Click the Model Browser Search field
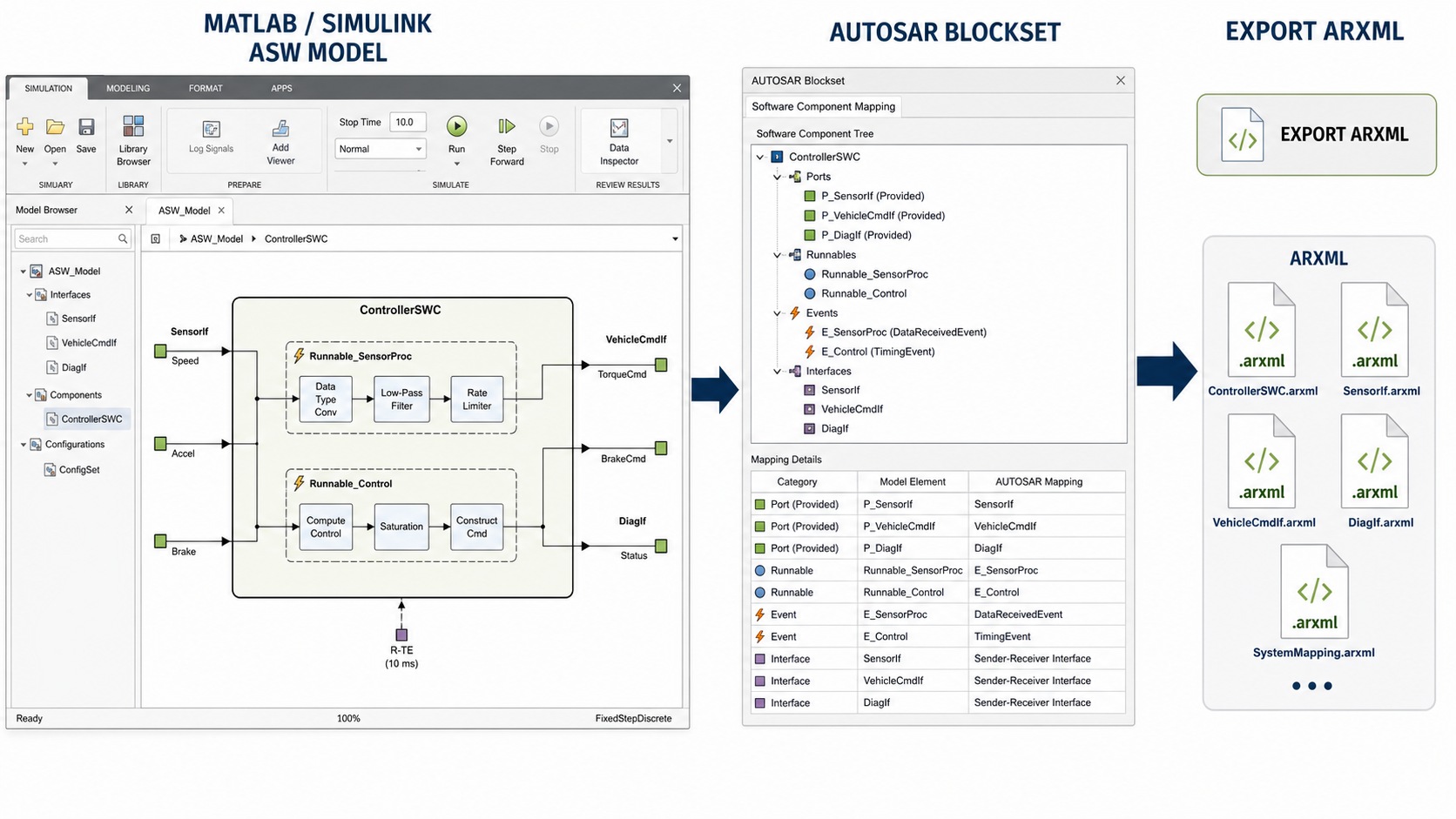Viewport: 1456px width, 819px height. (72, 238)
